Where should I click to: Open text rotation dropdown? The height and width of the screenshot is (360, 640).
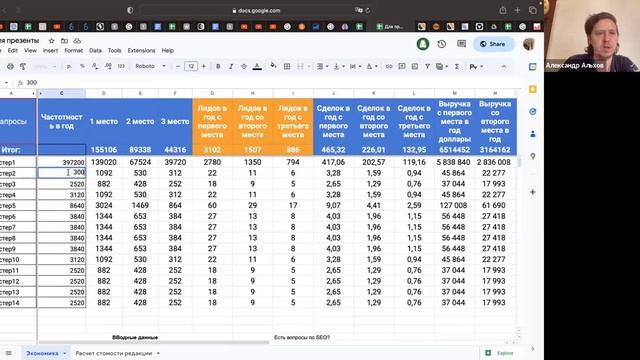point(371,66)
